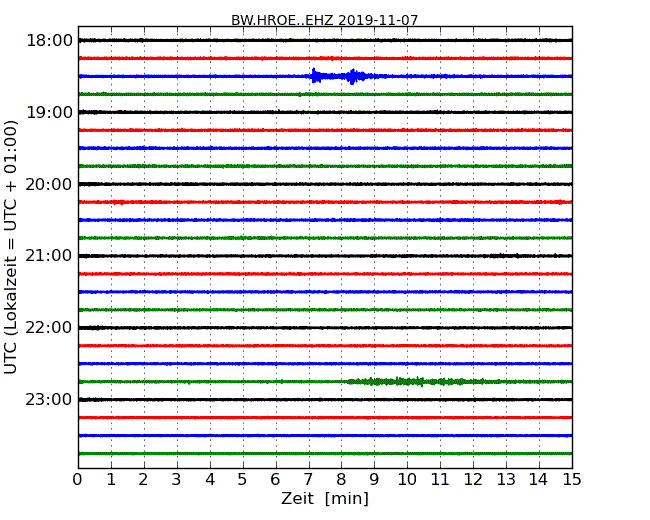Click the 21:00 time label

point(49,256)
